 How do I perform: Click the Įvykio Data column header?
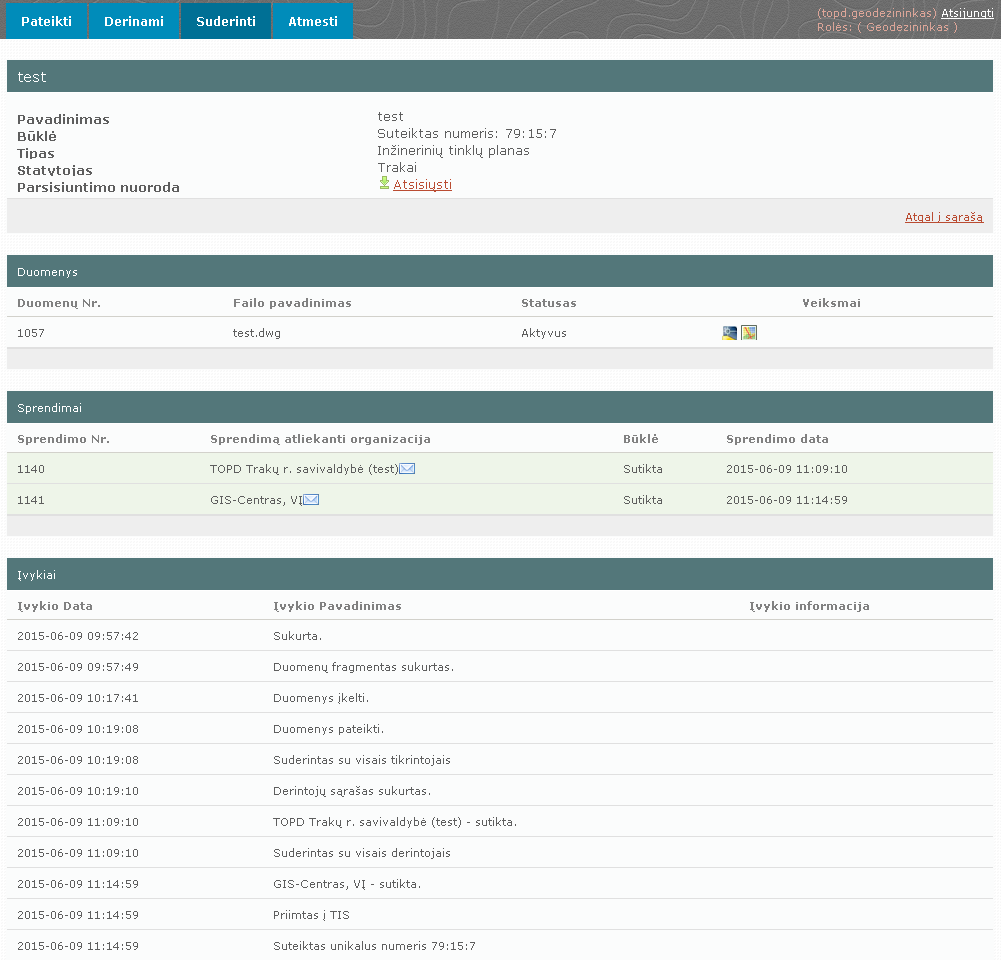(x=55, y=606)
